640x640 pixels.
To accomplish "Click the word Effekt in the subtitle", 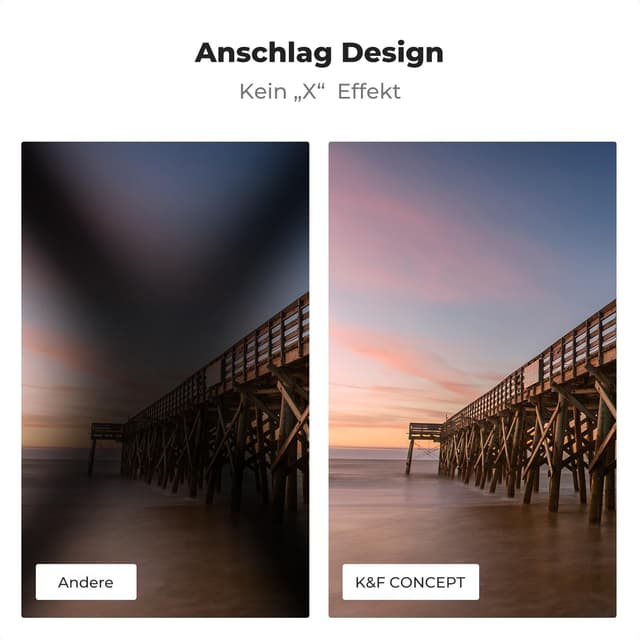I will coord(369,91).
